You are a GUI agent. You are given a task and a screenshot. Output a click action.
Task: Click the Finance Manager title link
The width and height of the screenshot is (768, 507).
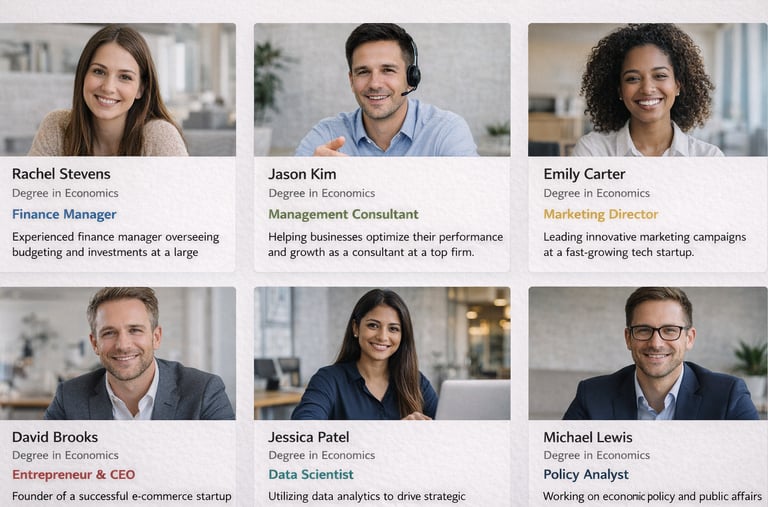click(x=64, y=214)
